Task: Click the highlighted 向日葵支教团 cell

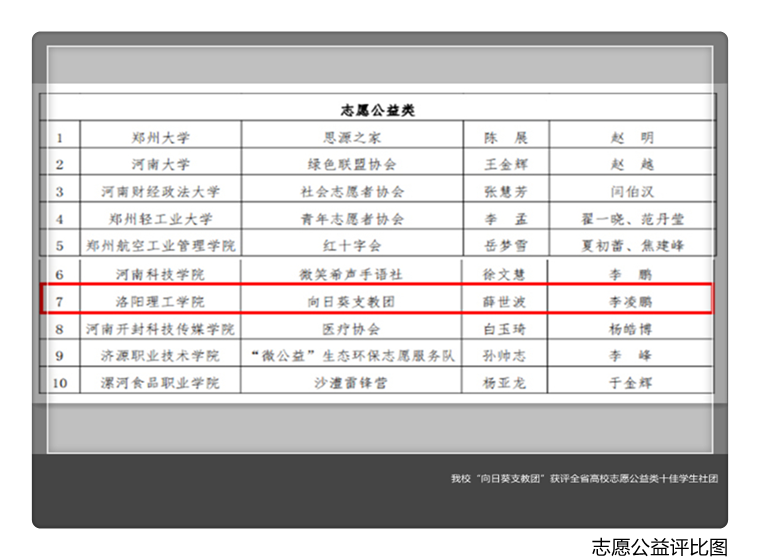Action: [351, 300]
